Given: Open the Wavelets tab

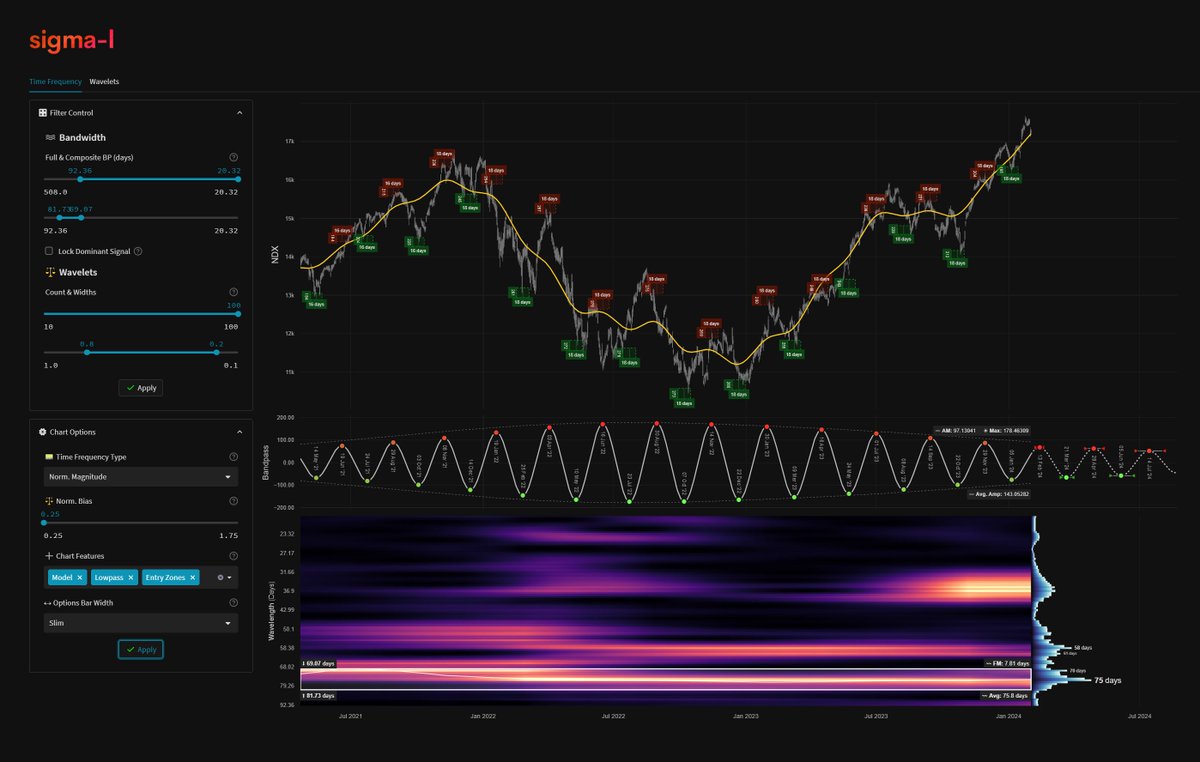Looking at the screenshot, I should point(104,81).
